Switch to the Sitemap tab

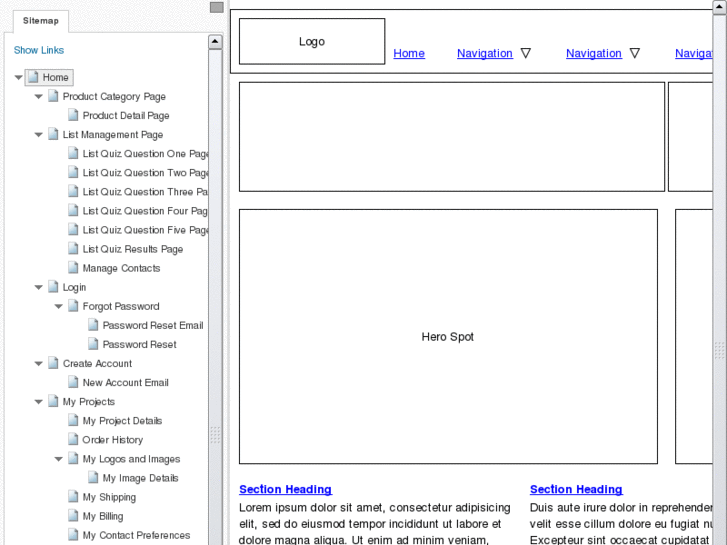coord(41,21)
